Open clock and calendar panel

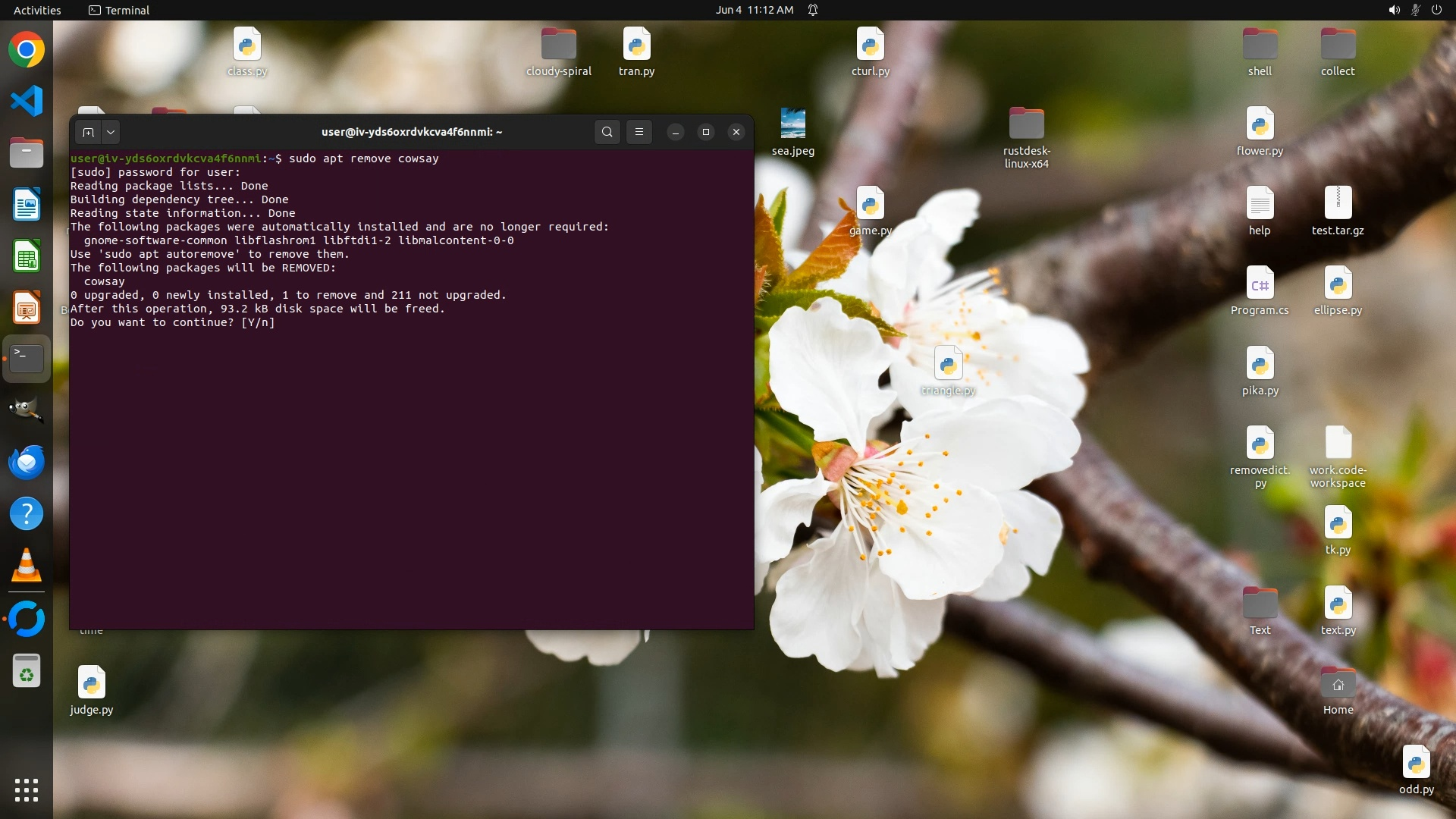[754, 10]
